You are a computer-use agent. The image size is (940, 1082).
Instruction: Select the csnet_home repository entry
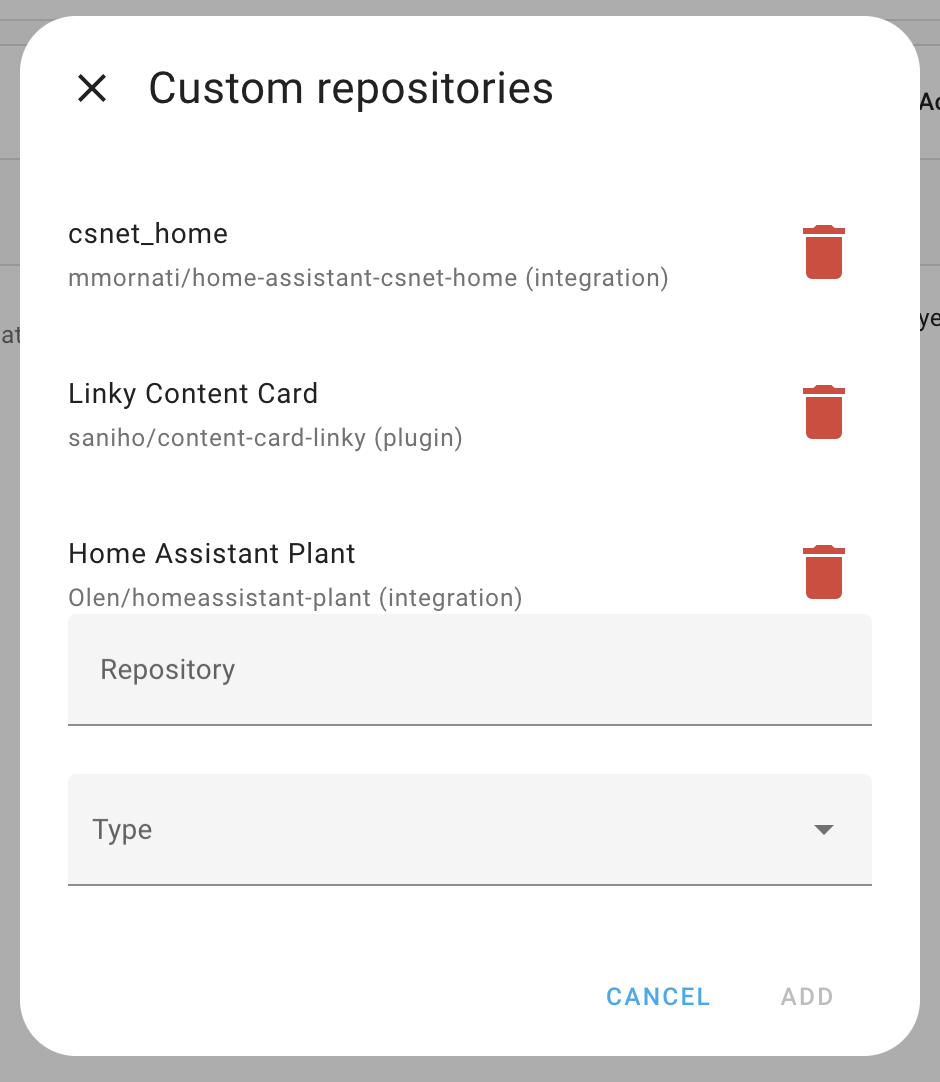tap(148, 234)
